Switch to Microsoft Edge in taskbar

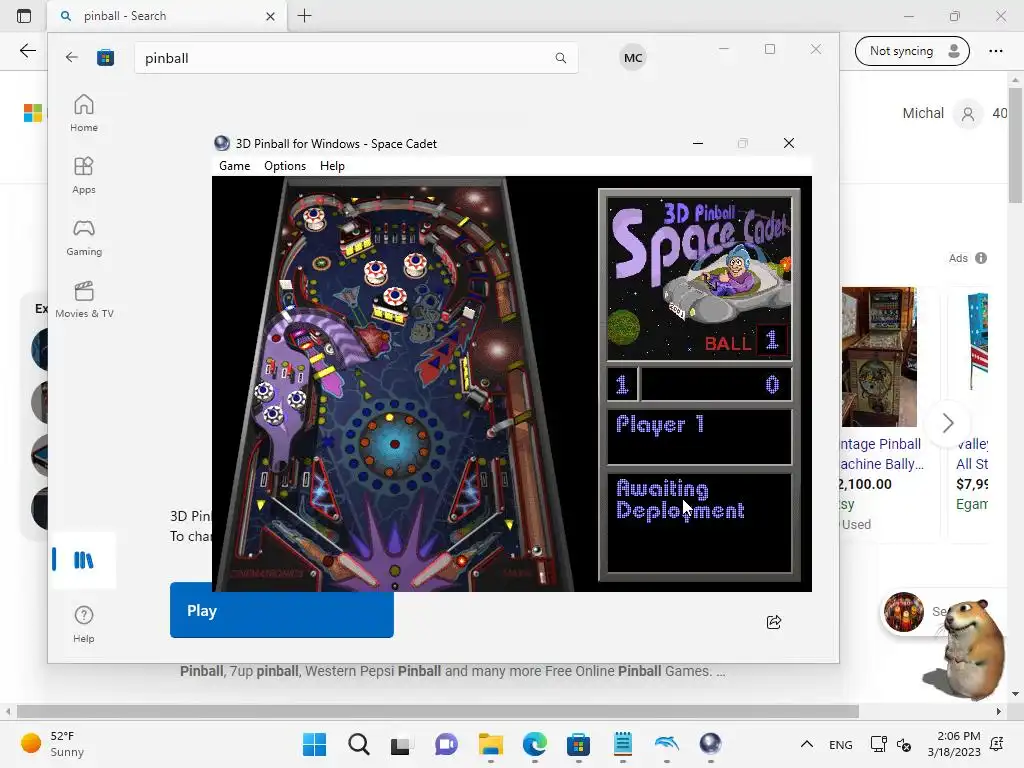[535, 744]
